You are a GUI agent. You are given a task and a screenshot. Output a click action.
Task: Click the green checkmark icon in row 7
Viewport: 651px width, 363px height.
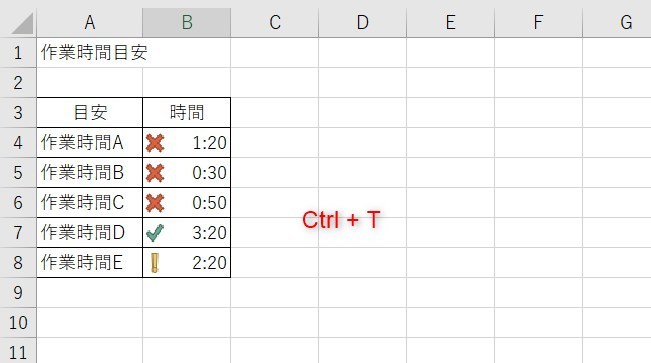pyautogui.click(x=155, y=233)
